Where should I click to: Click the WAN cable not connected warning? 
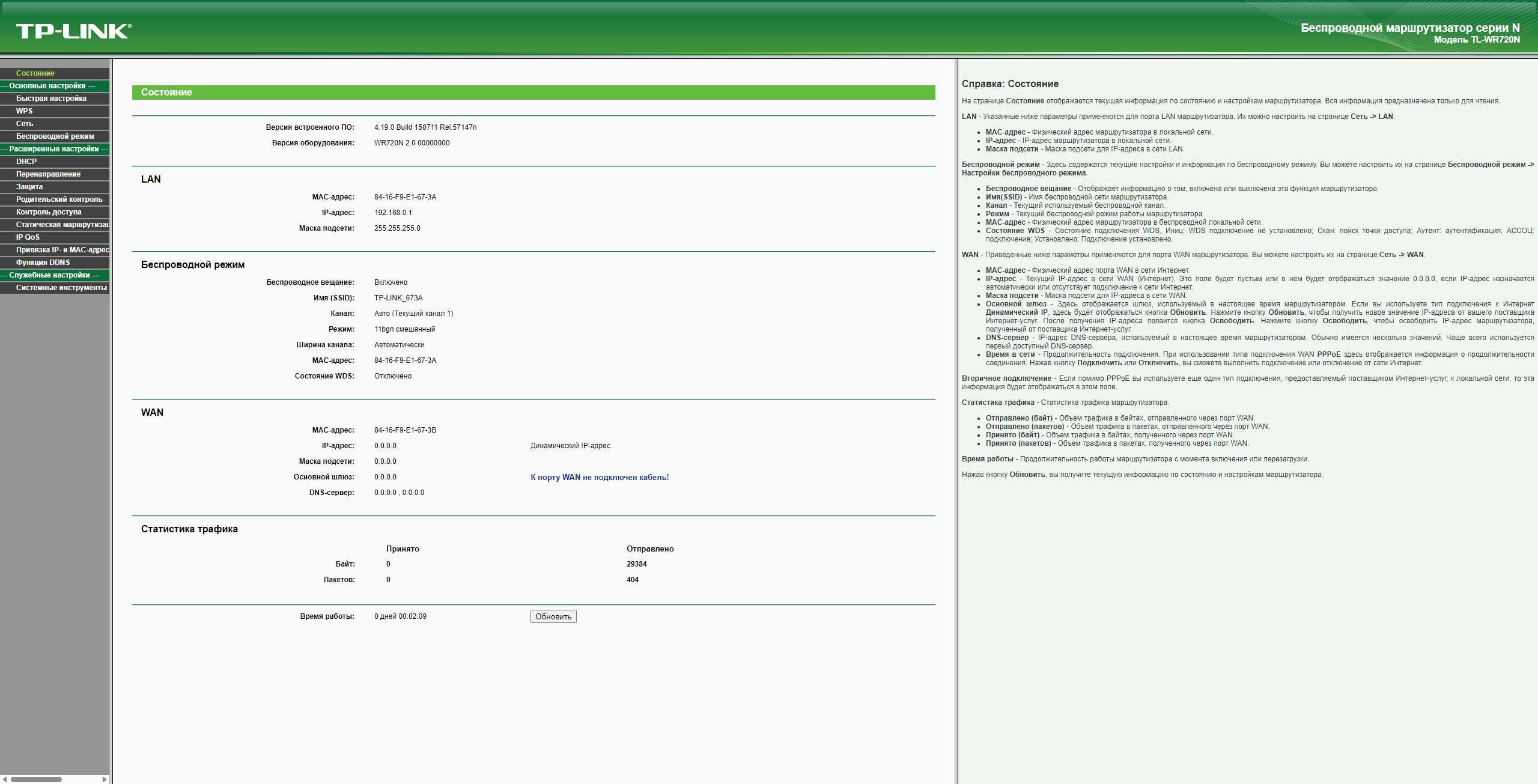(x=600, y=478)
